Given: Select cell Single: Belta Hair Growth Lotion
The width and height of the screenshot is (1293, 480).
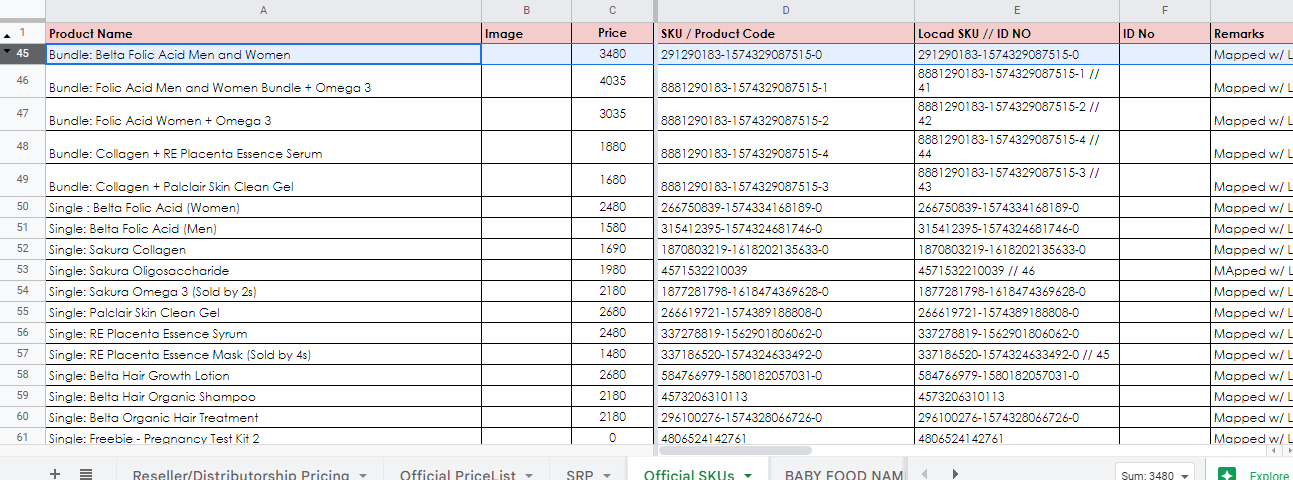Looking at the screenshot, I should 263,375.
